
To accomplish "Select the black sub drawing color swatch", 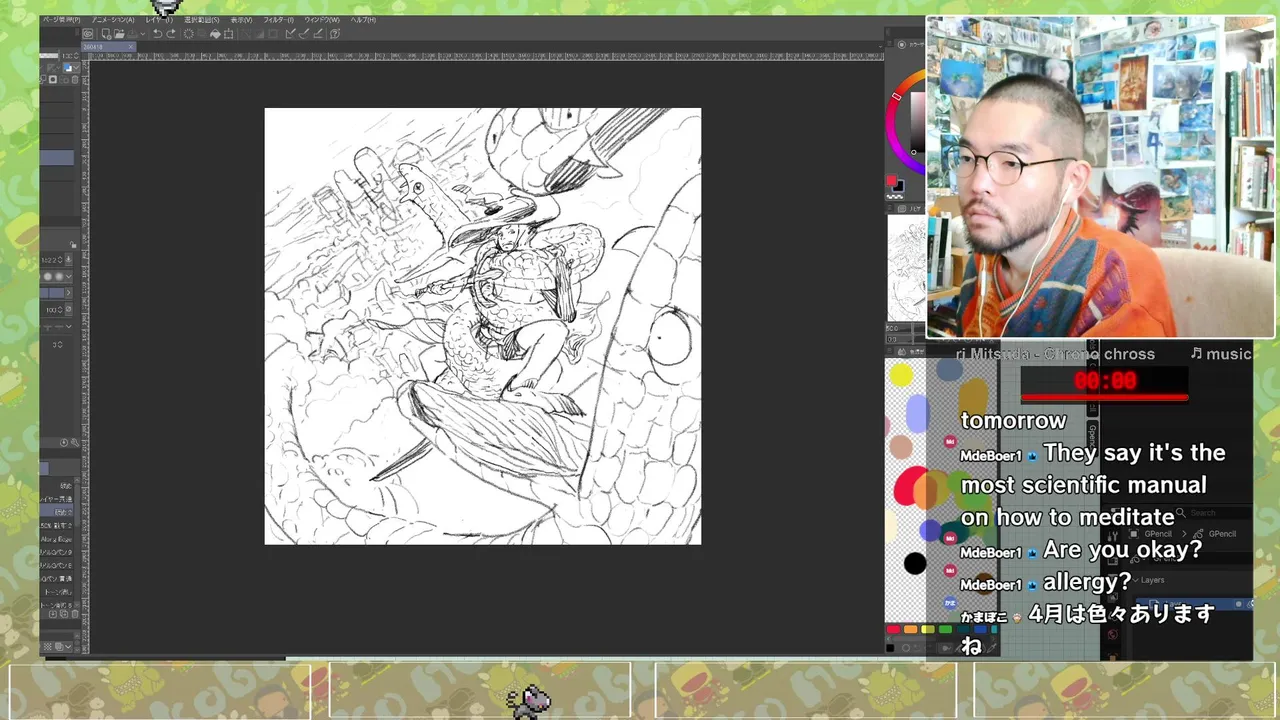I will pos(899,186).
